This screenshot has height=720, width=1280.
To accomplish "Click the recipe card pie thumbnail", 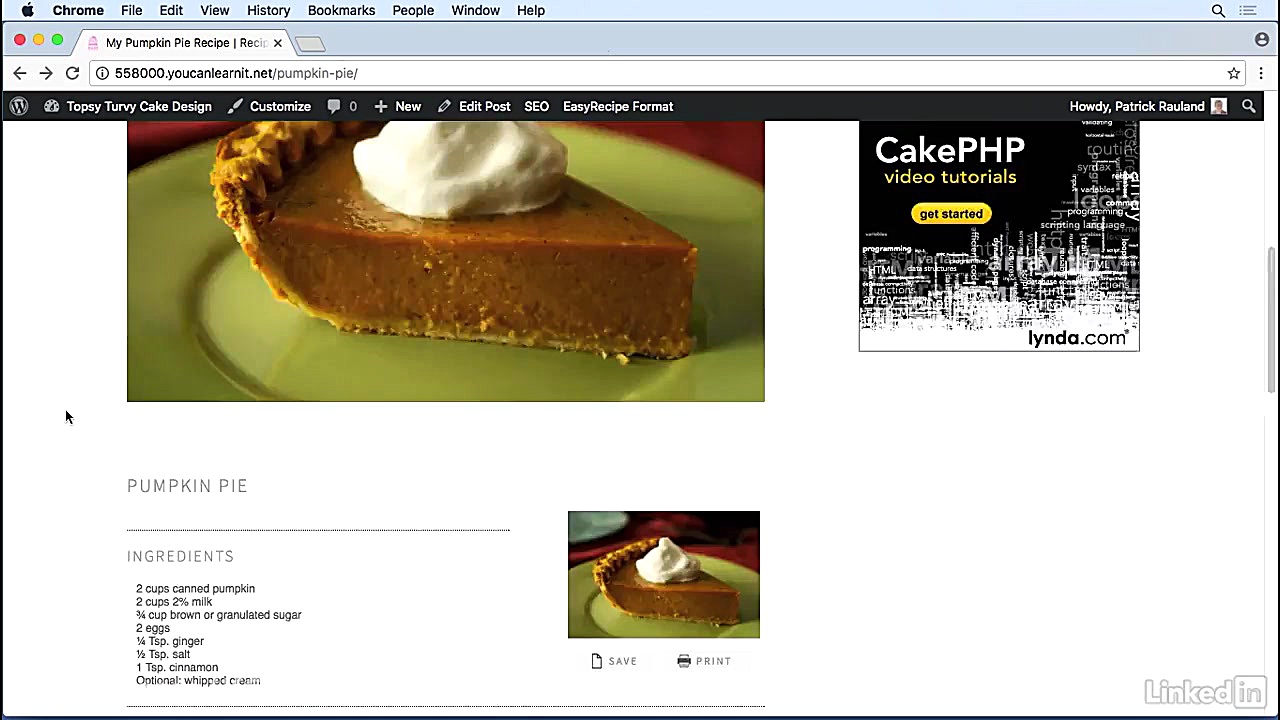I will pos(664,575).
